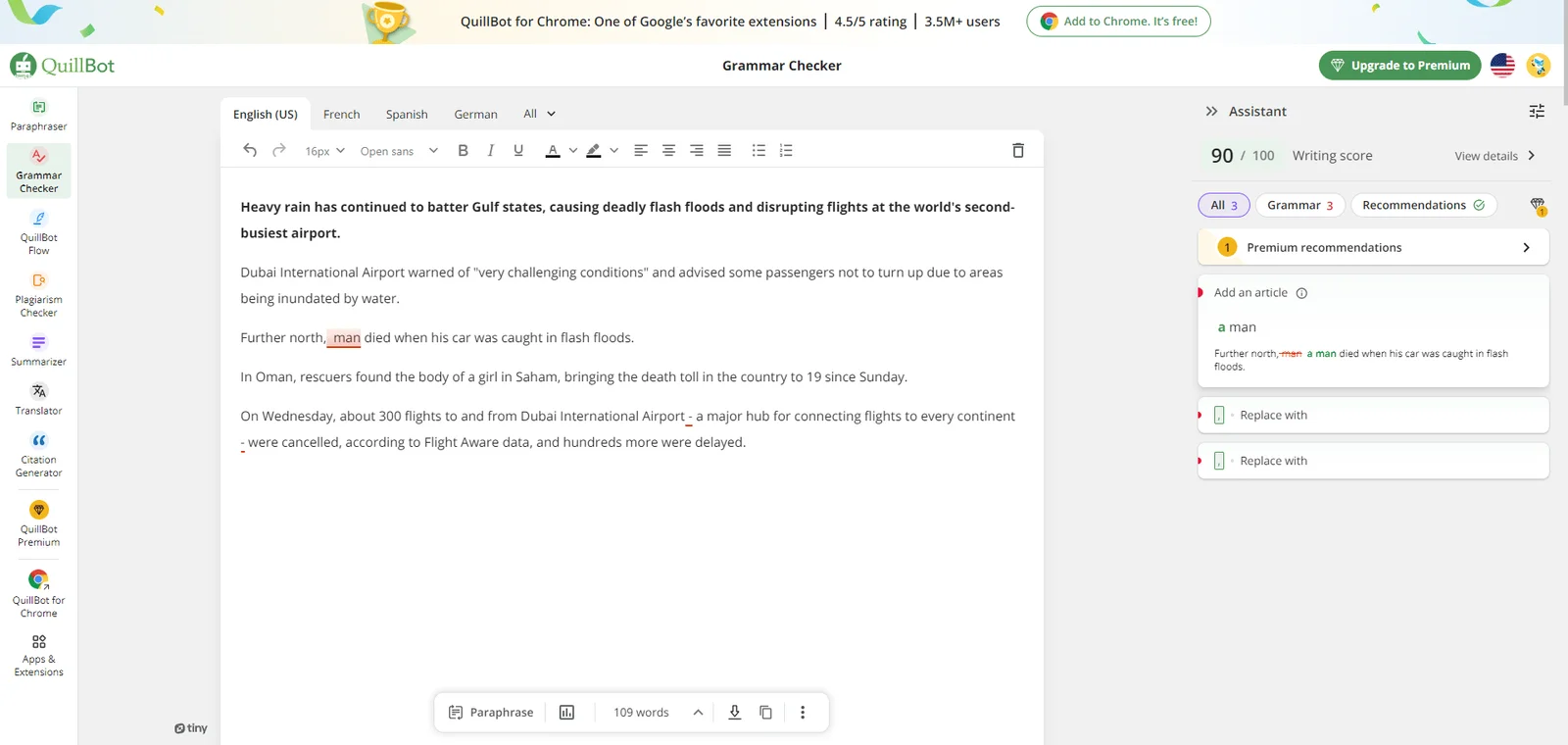Viewport: 1568px width, 745px height.
Task: Open the All languages dropdown
Action: 539,114
